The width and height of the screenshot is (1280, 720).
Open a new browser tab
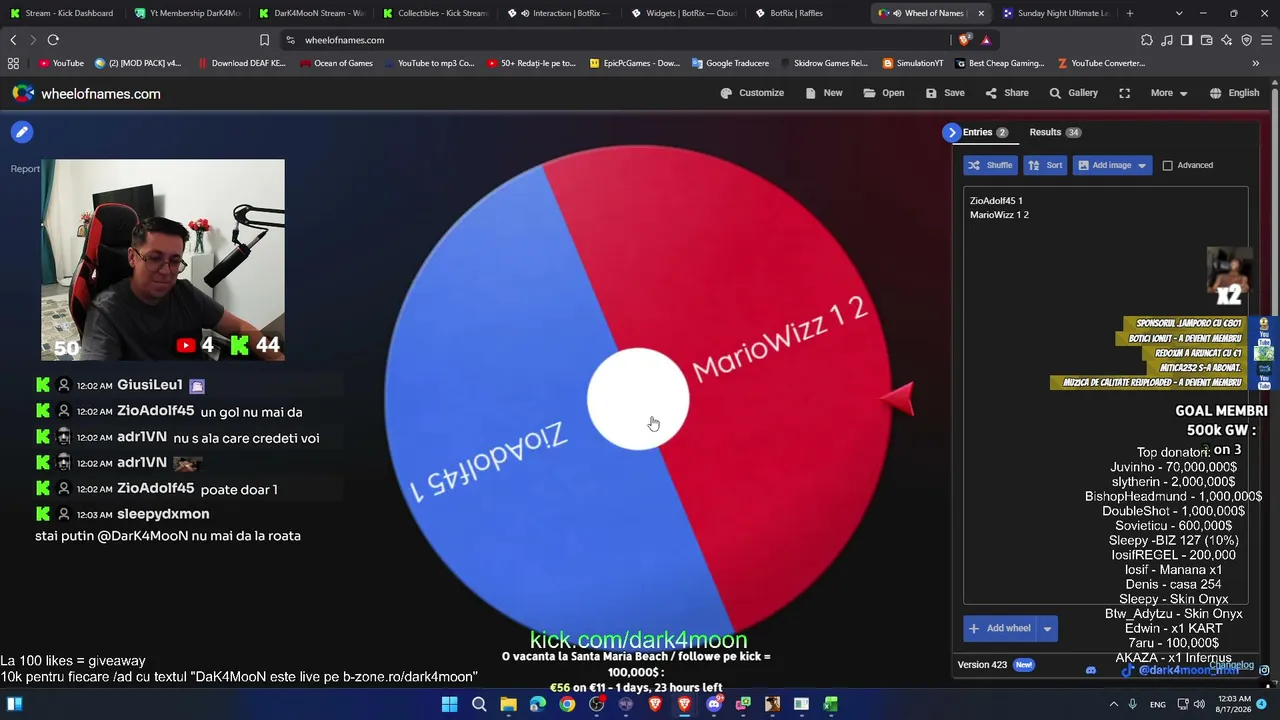tap(1130, 13)
